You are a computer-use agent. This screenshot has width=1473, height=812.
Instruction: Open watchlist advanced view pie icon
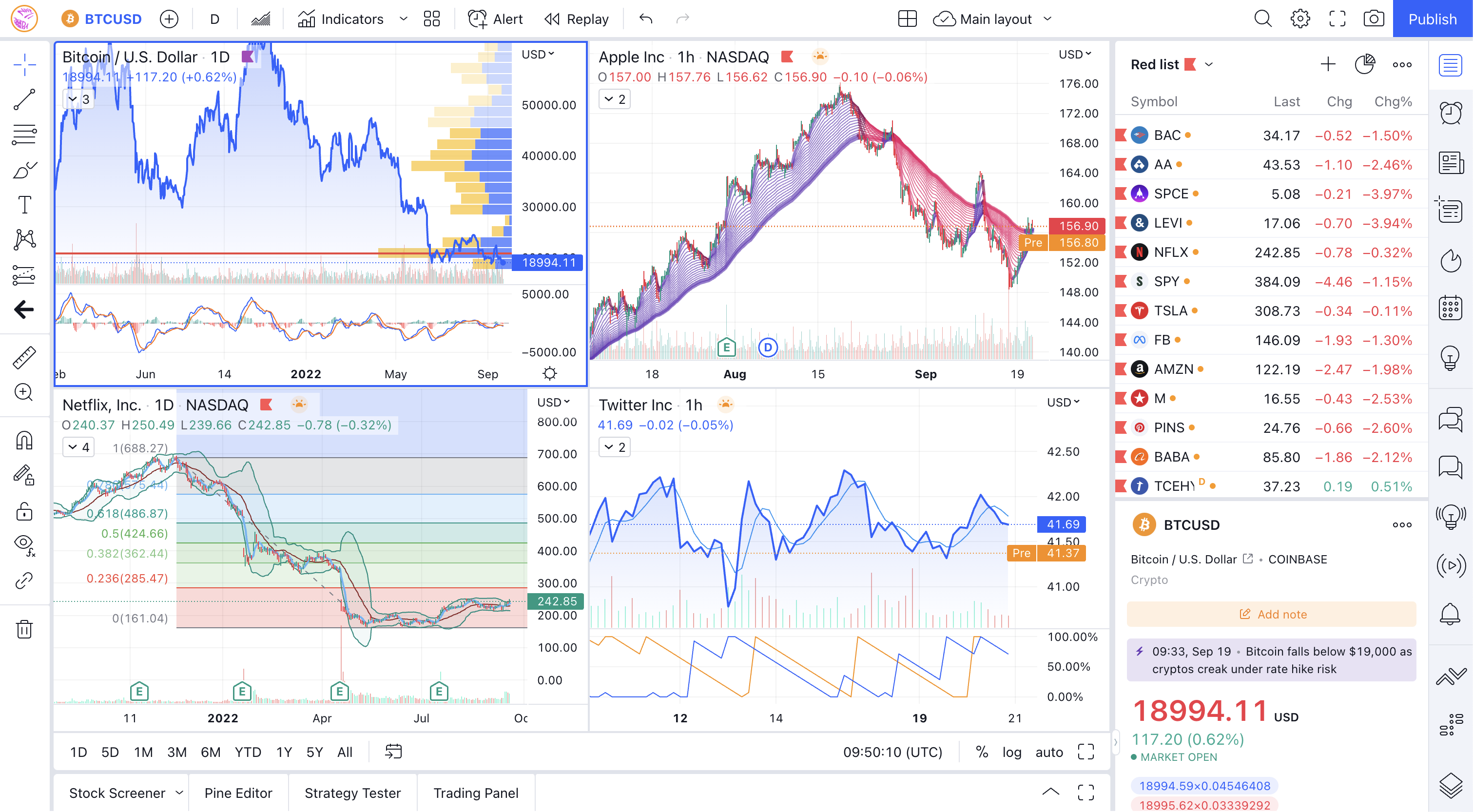pyautogui.click(x=1365, y=65)
